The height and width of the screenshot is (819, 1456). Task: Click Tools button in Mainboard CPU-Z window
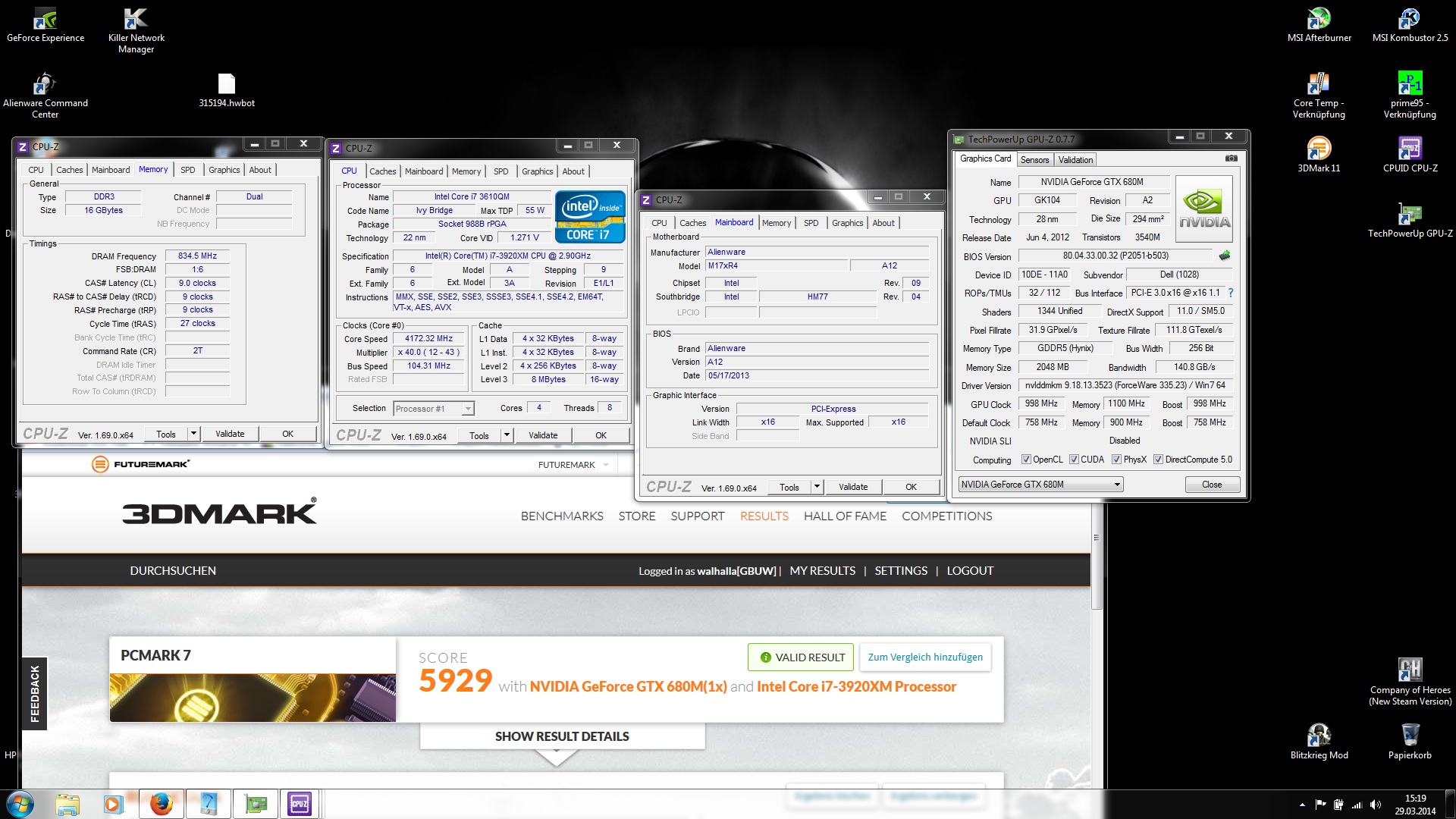click(789, 487)
